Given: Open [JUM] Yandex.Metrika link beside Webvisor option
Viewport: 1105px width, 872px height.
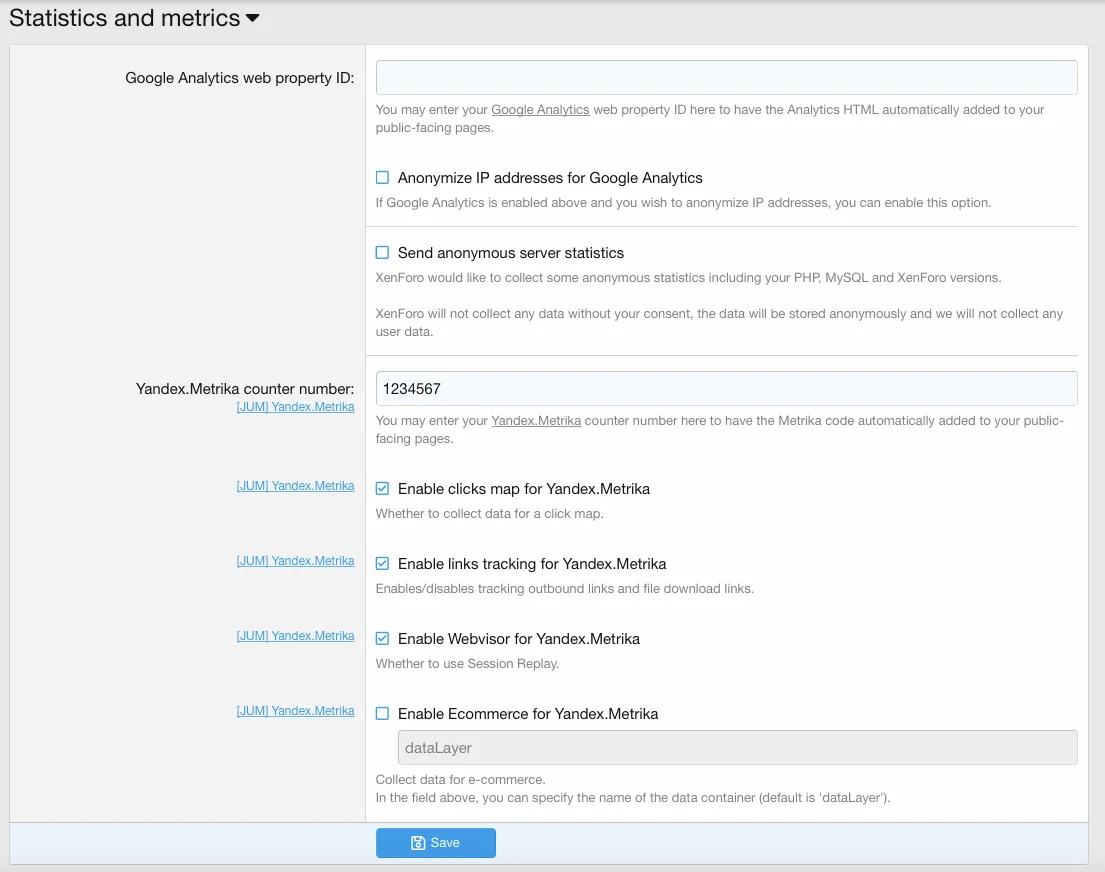Looking at the screenshot, I should pos(295,636).
